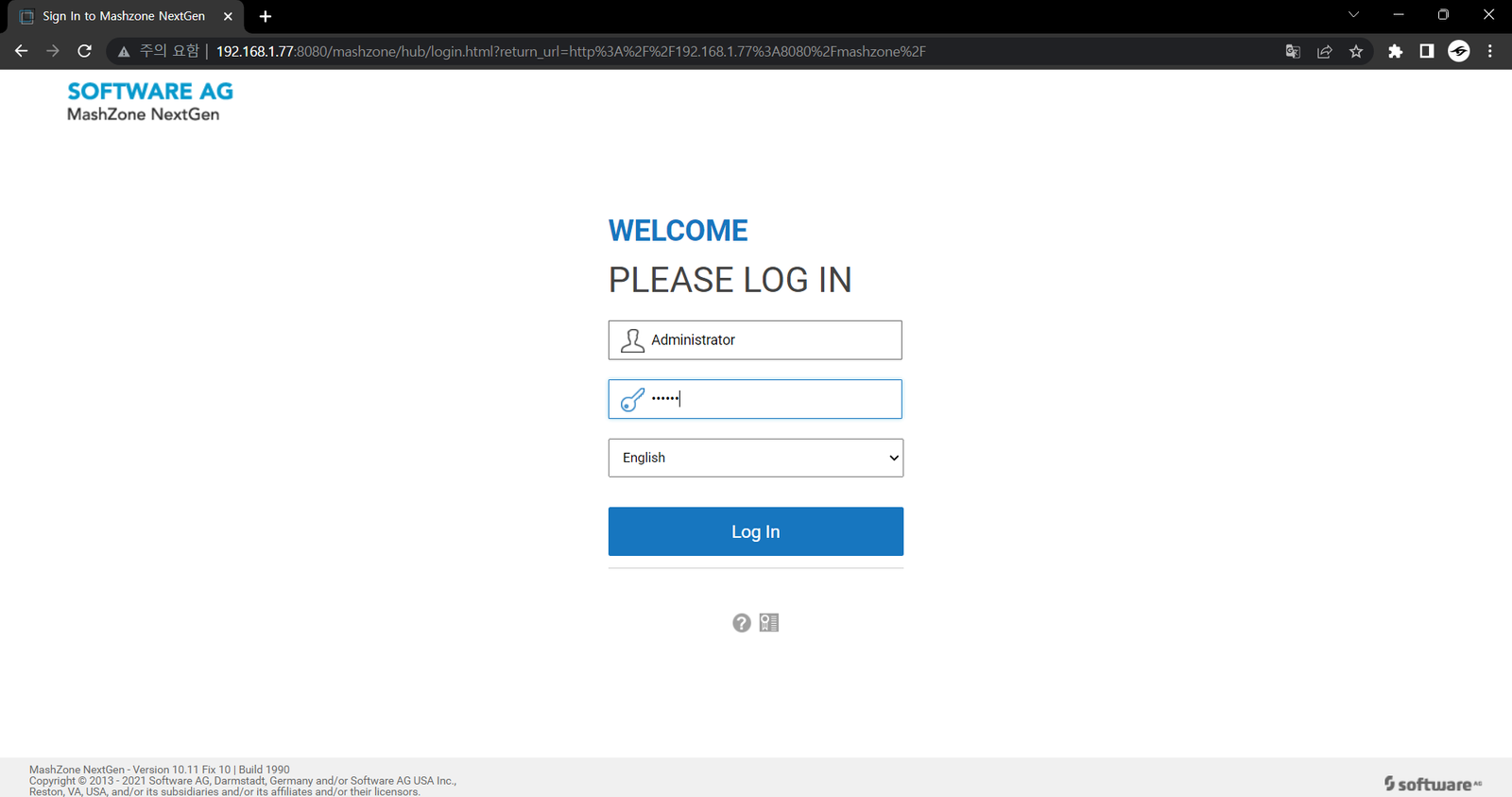Open a new browser tab
The width and height of the screenshot is (1512, 797).
(266, 16)
